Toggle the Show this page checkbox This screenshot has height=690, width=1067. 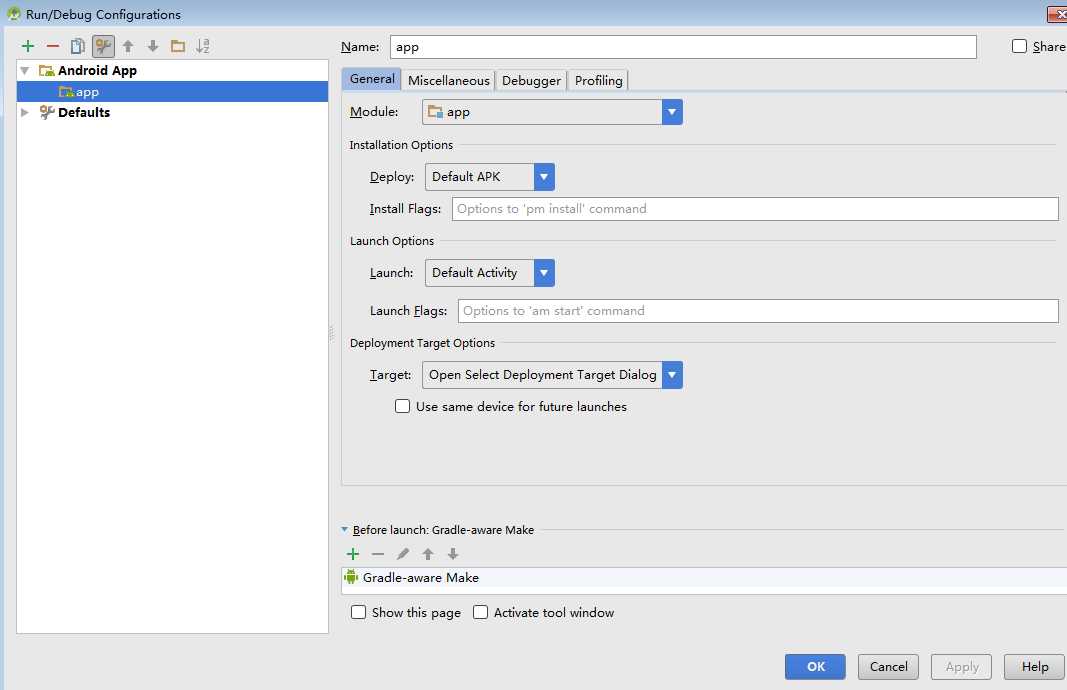pos(358,612)
